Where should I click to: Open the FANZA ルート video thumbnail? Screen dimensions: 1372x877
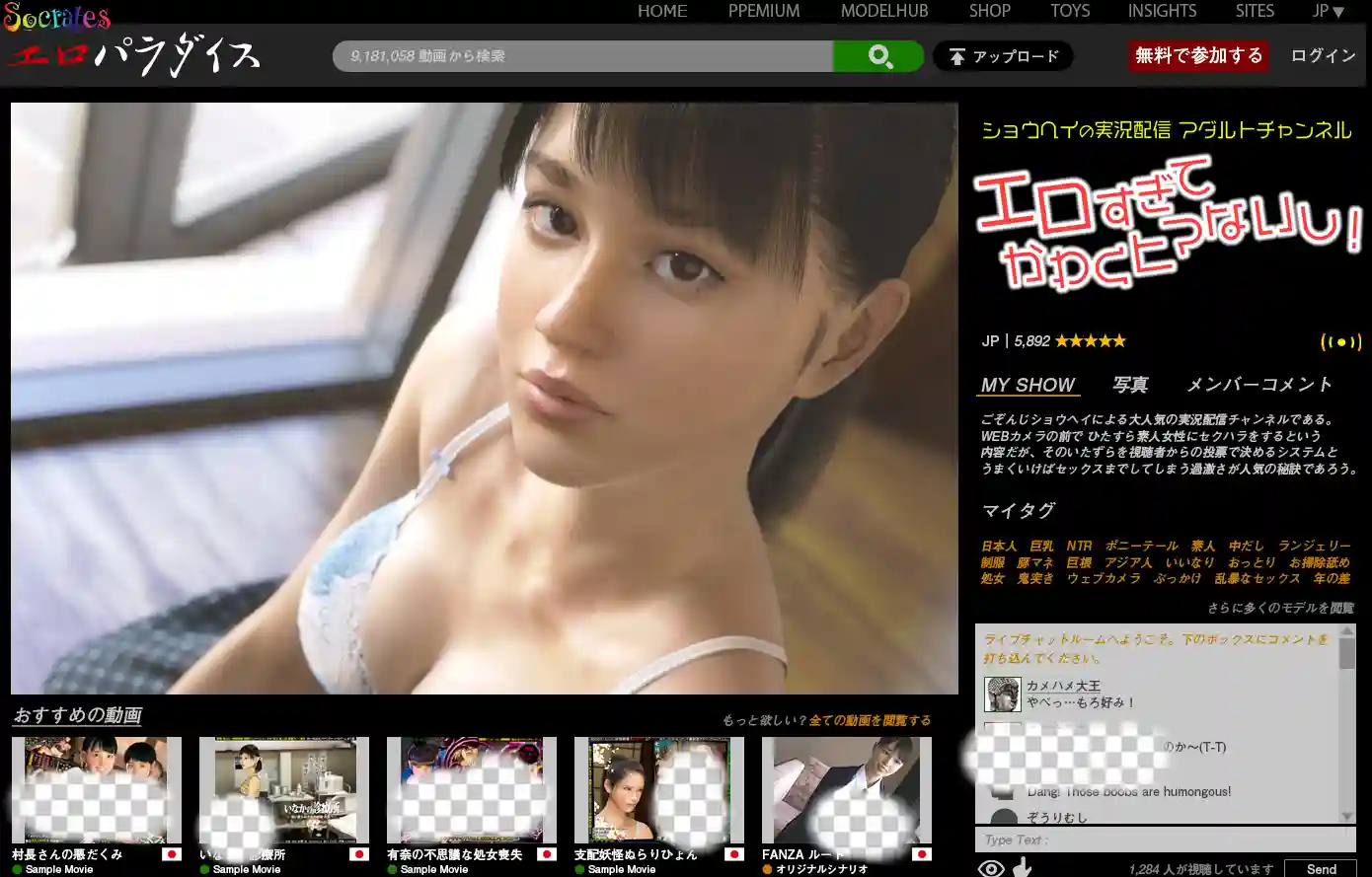(x=846, y=790)
